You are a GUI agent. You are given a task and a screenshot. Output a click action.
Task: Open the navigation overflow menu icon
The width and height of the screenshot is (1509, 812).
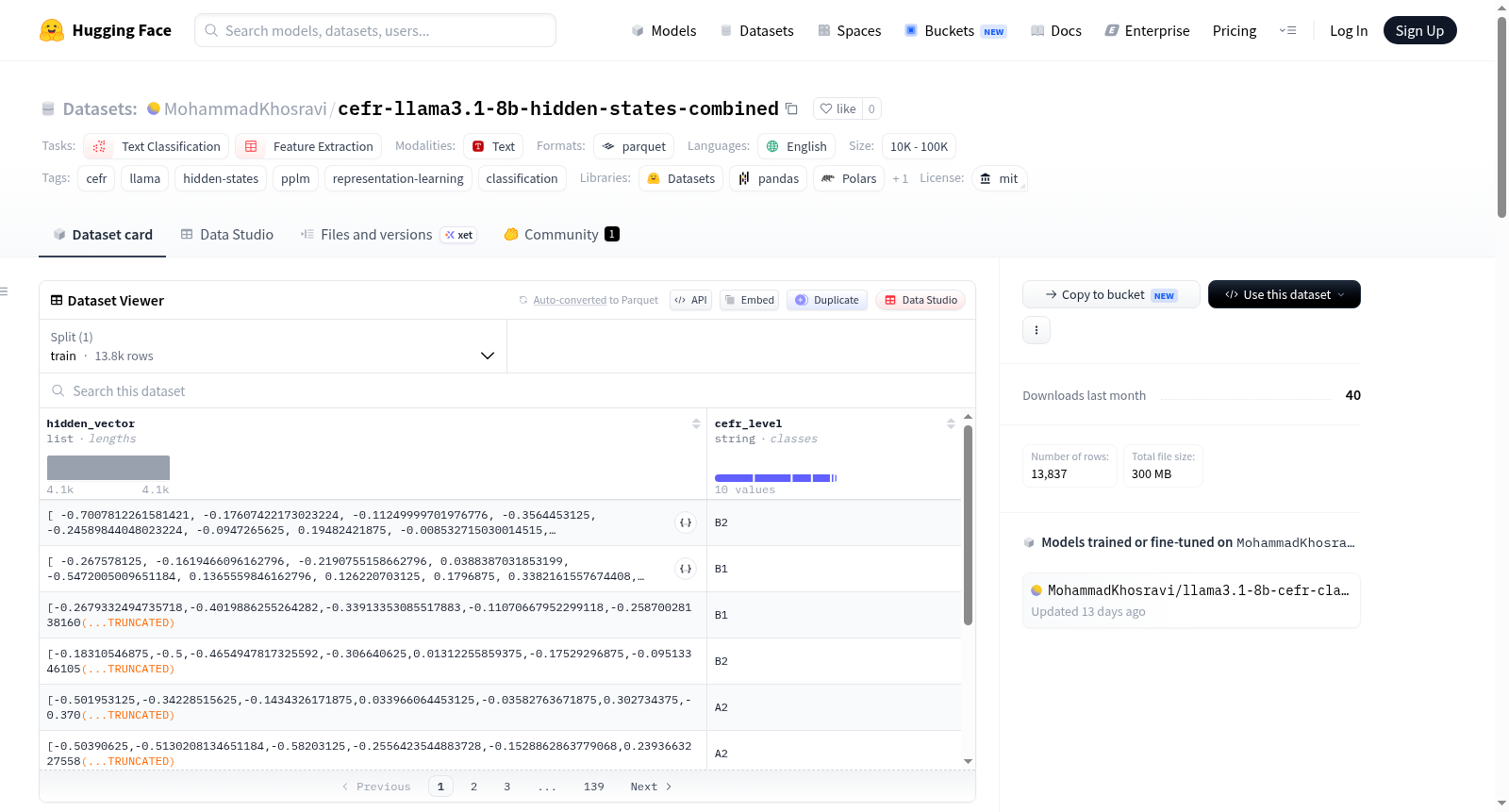click(1287, 30)
